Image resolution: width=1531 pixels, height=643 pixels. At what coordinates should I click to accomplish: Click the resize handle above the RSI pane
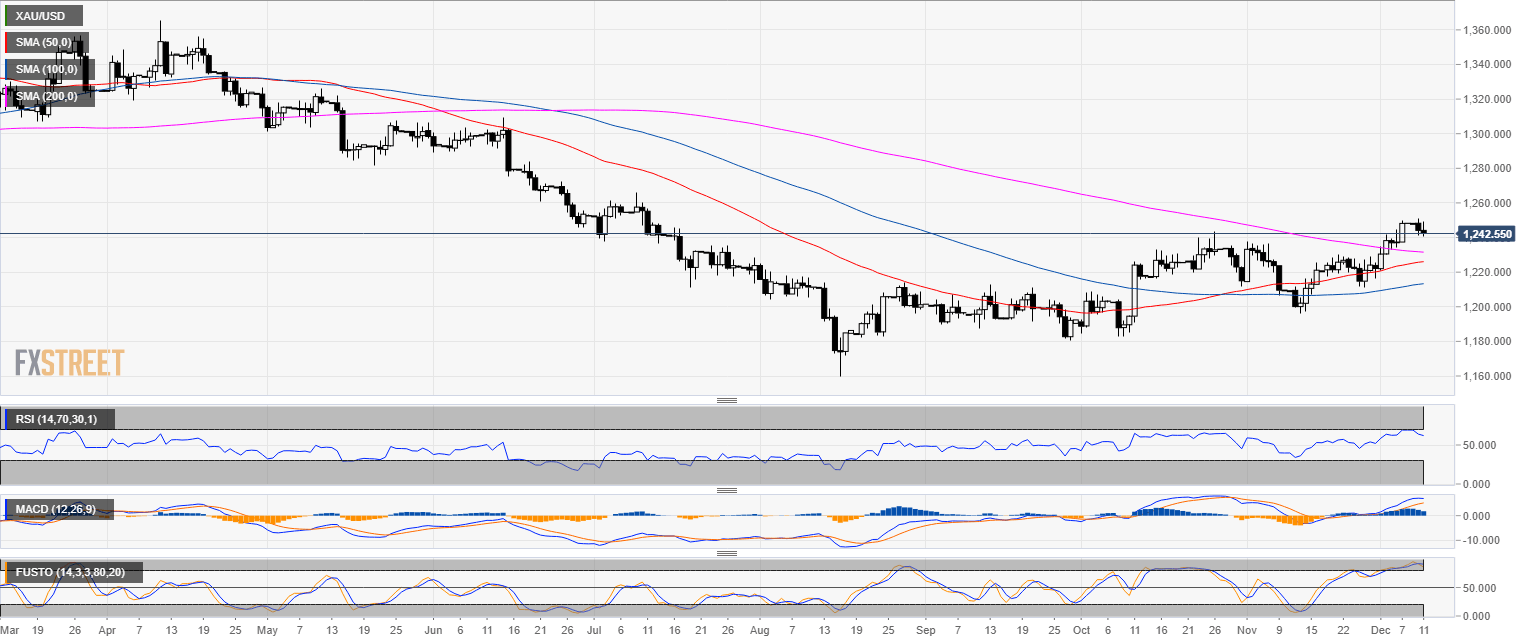(x=727, y=401)
